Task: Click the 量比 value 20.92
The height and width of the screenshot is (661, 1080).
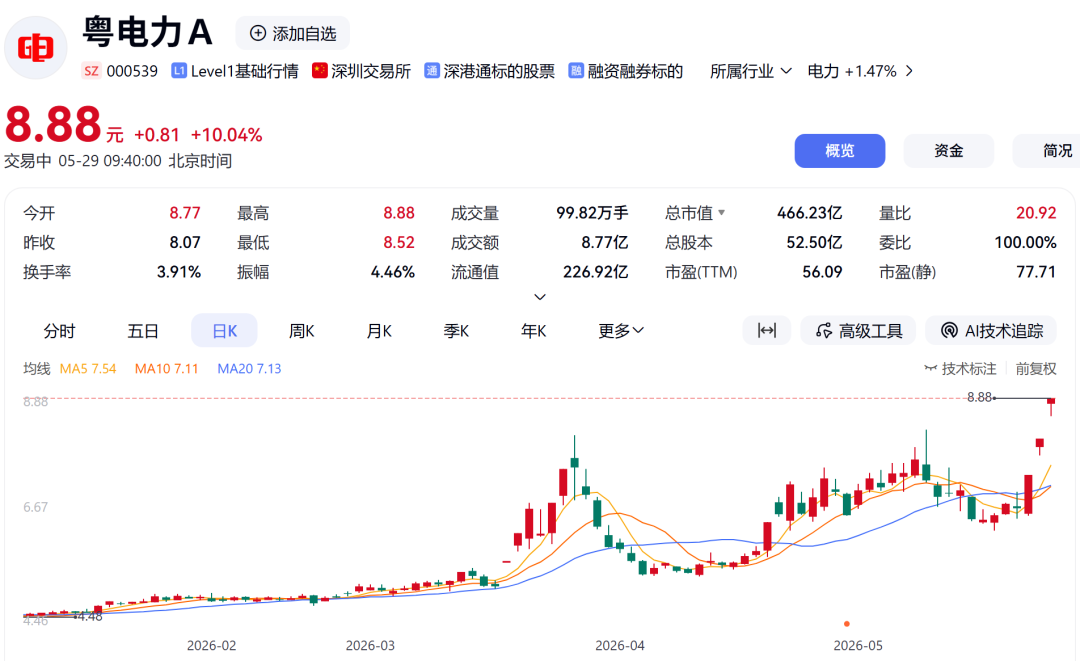Action: (x=1036, y=213)
